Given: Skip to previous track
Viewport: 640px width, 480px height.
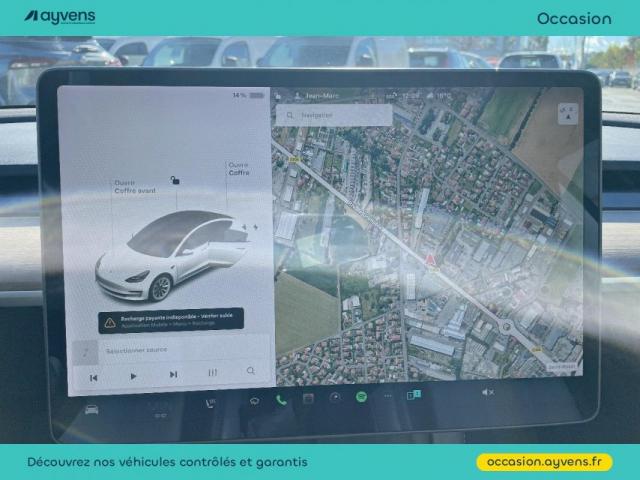Looking at the screenshot, I should coord(93,378).
